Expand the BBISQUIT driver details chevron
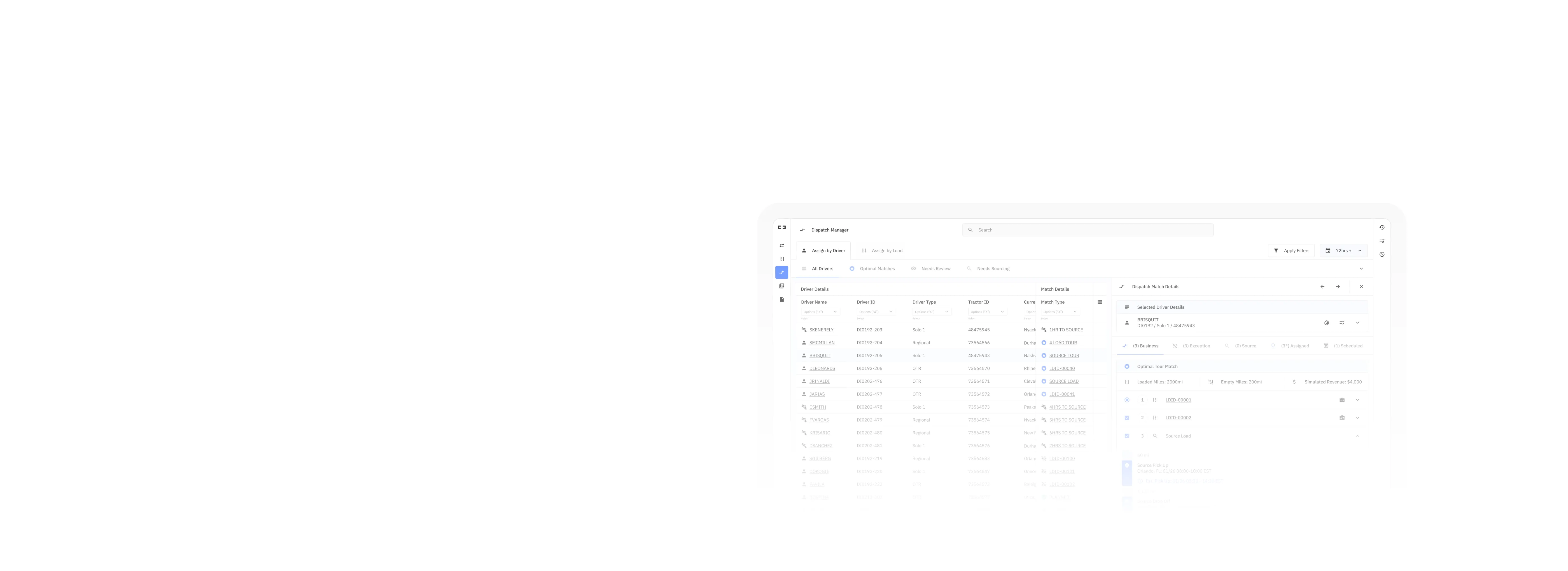The width and height of the screenshot is (1568, 571). pos(1357,323)
